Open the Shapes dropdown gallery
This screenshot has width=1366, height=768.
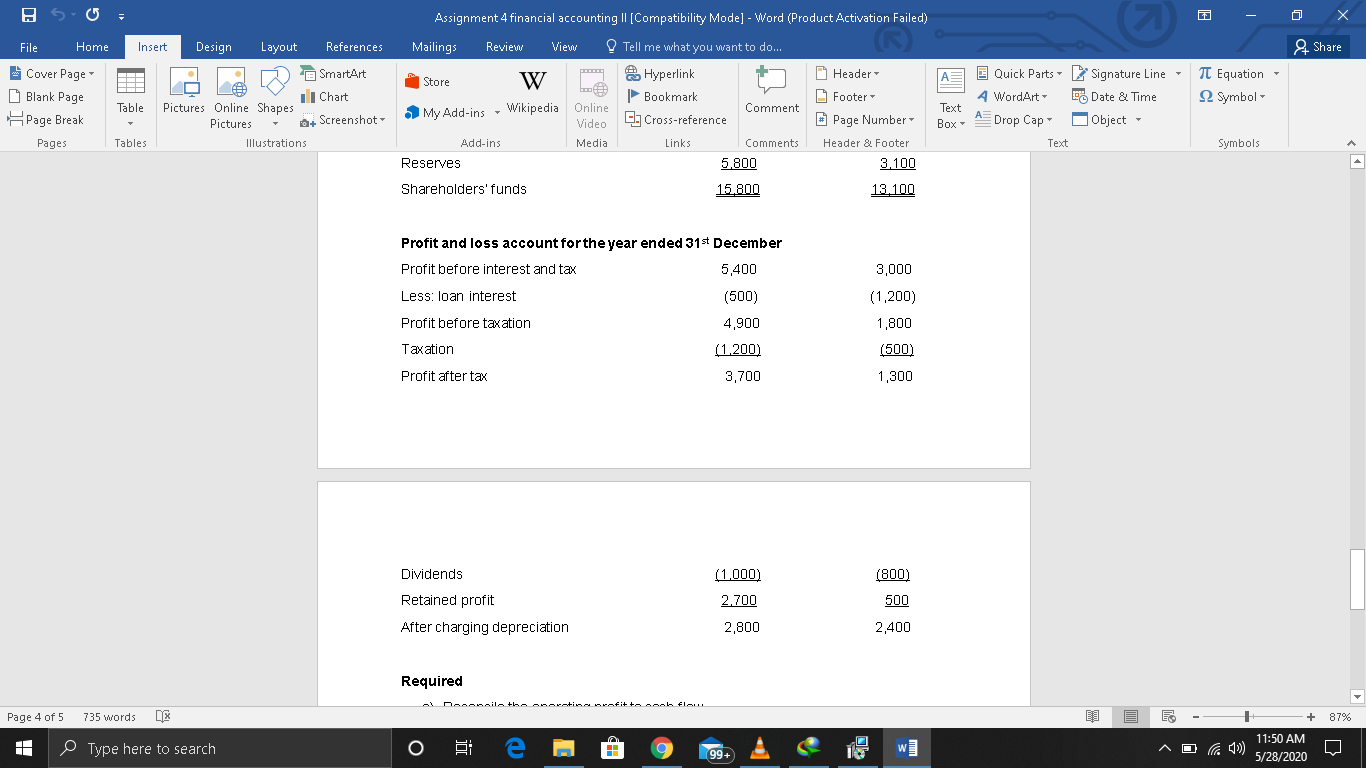(273, 96)
